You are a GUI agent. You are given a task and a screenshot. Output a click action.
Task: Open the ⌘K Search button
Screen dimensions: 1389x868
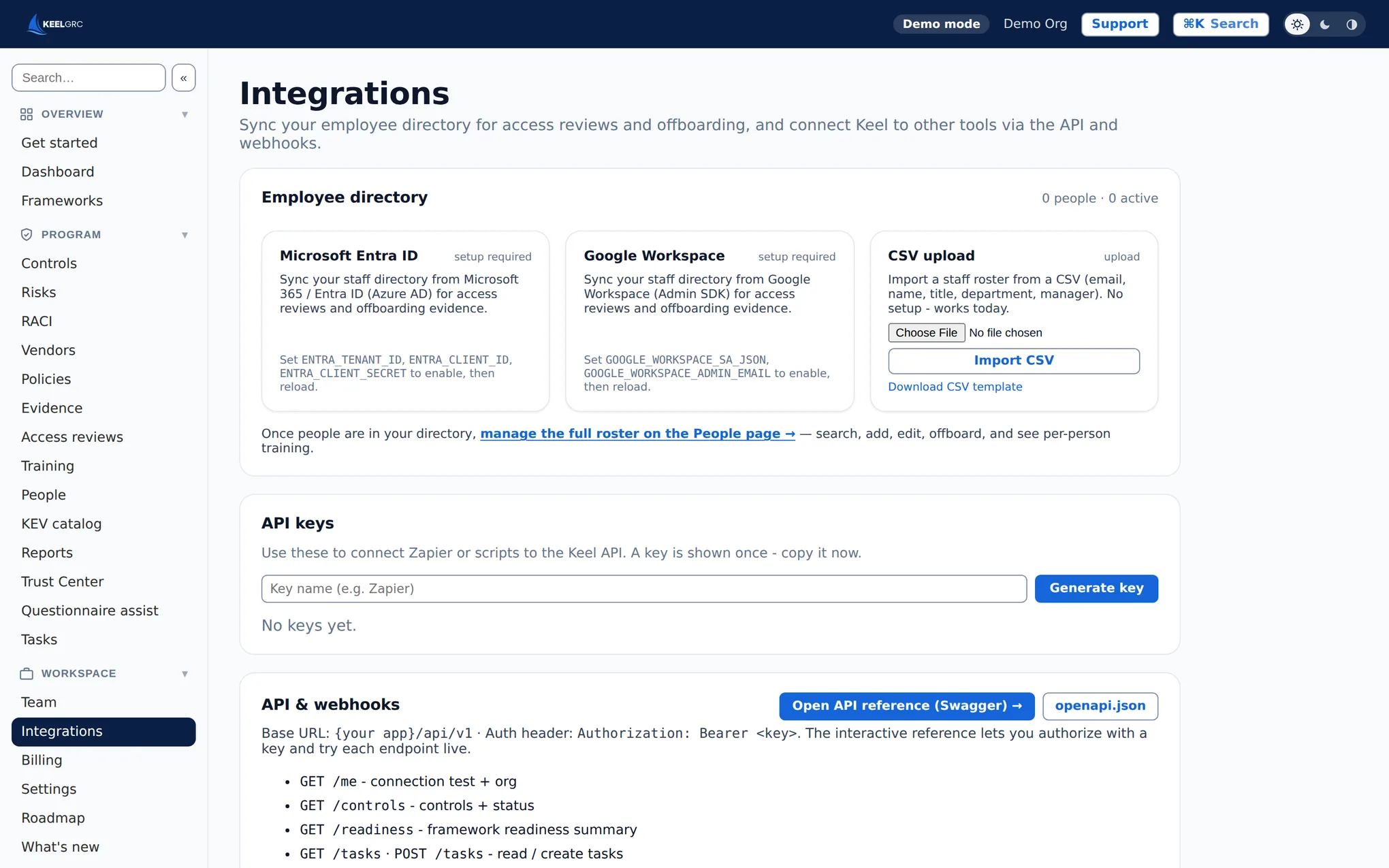1221,25
